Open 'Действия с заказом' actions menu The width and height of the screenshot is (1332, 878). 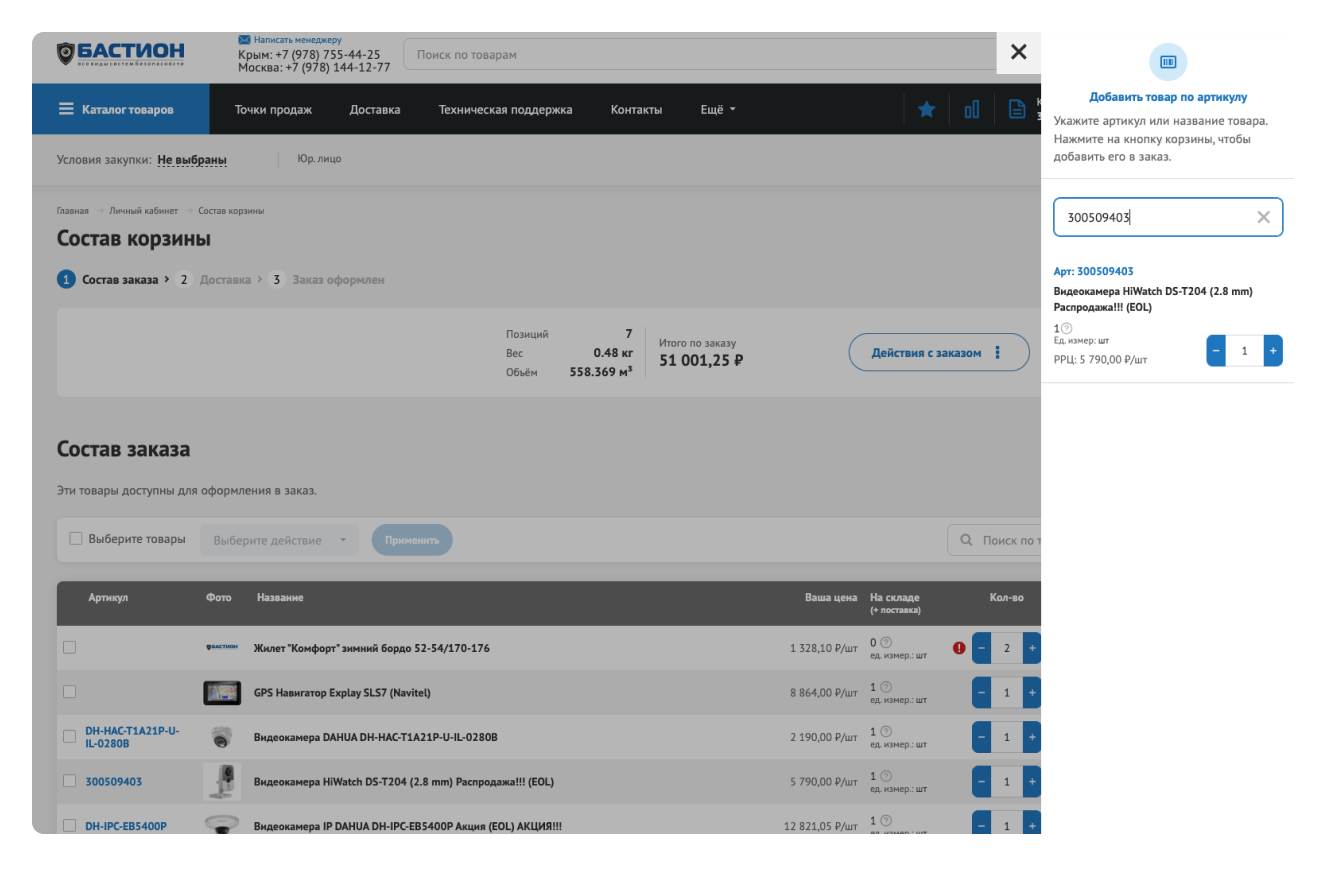938,353
